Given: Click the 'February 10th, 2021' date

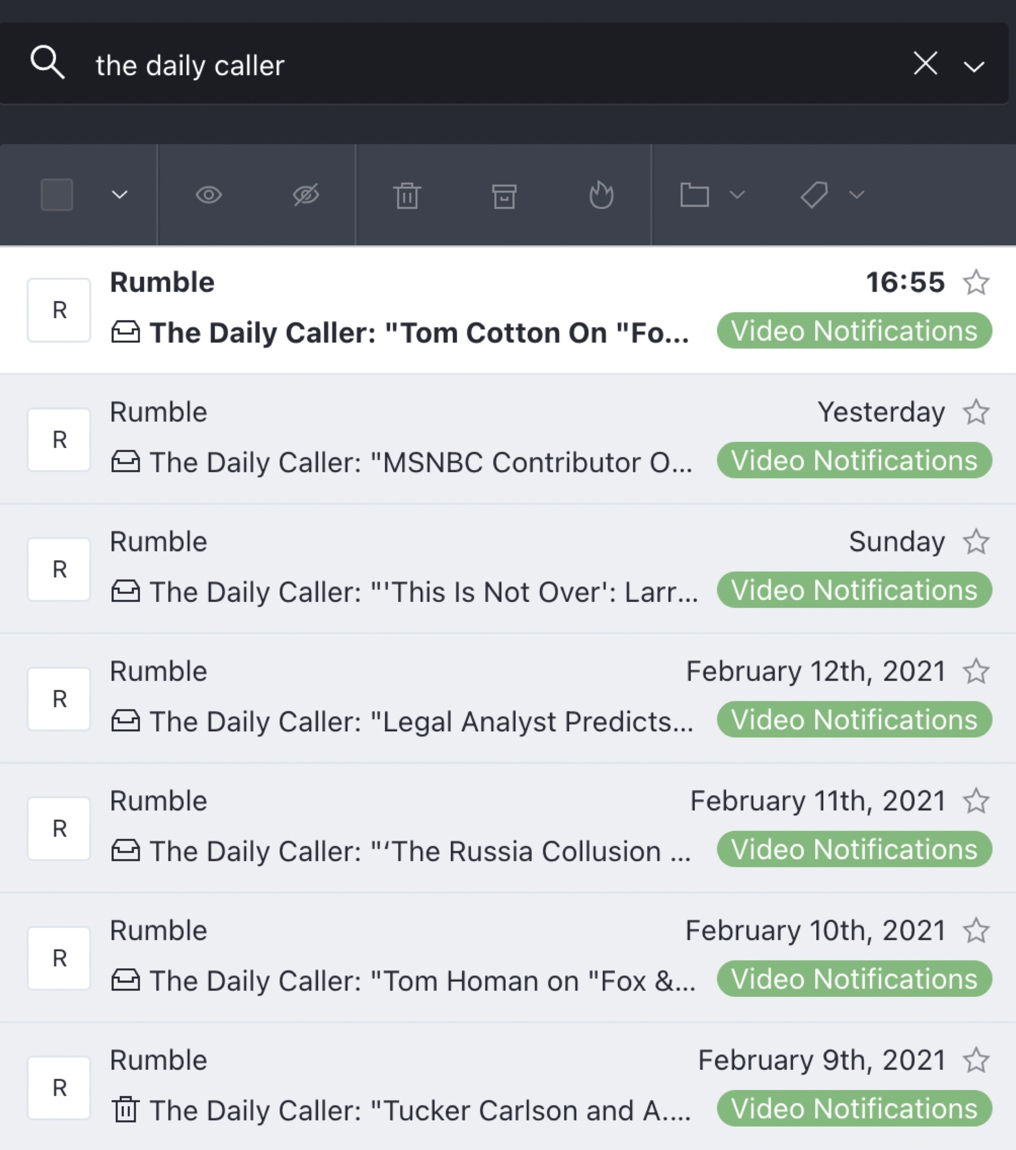Looking at the screenshot, I should (x=816, y=931).
